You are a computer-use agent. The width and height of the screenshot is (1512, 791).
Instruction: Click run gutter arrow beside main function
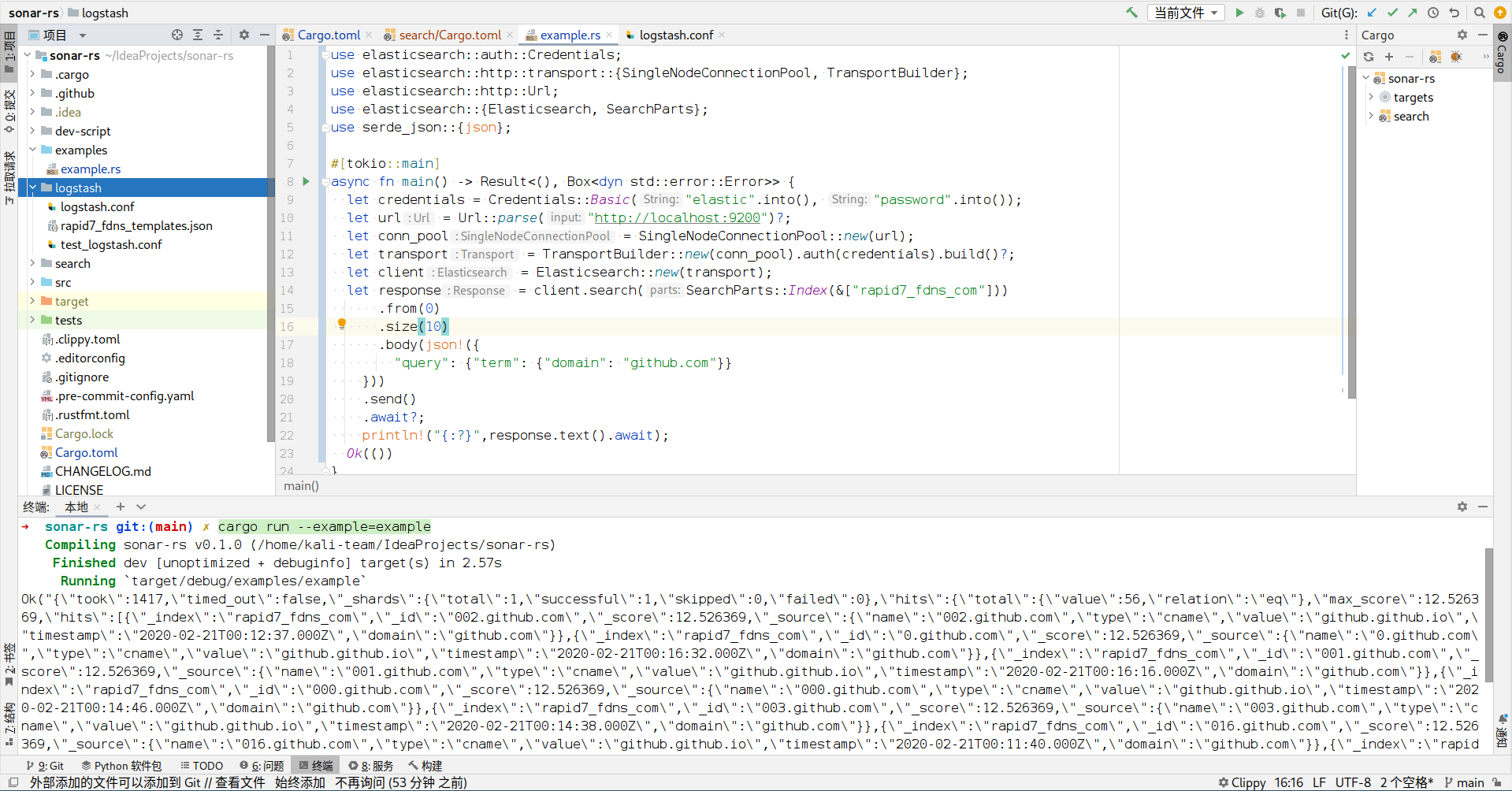tap(306, 181)
